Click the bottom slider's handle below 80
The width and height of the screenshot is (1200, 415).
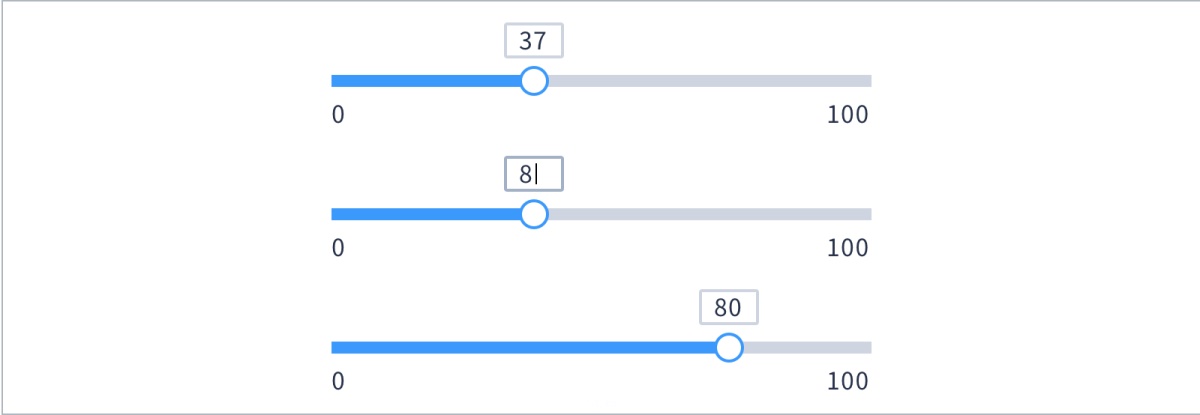click(x=729, y=347)
